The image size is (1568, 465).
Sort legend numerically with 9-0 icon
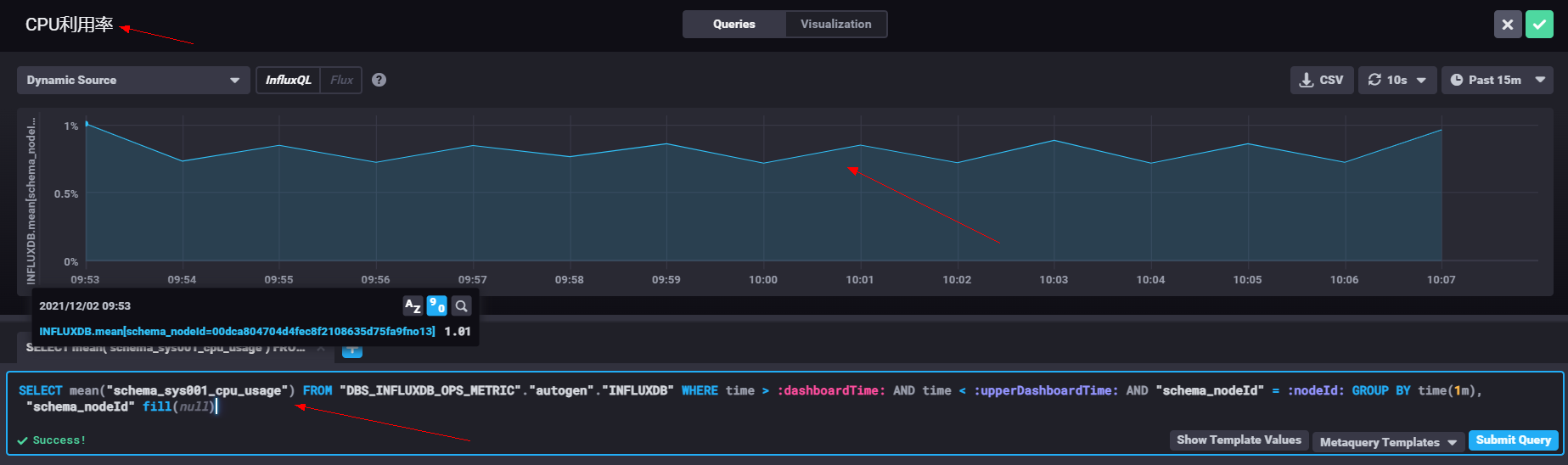click(x=436, y=305)
